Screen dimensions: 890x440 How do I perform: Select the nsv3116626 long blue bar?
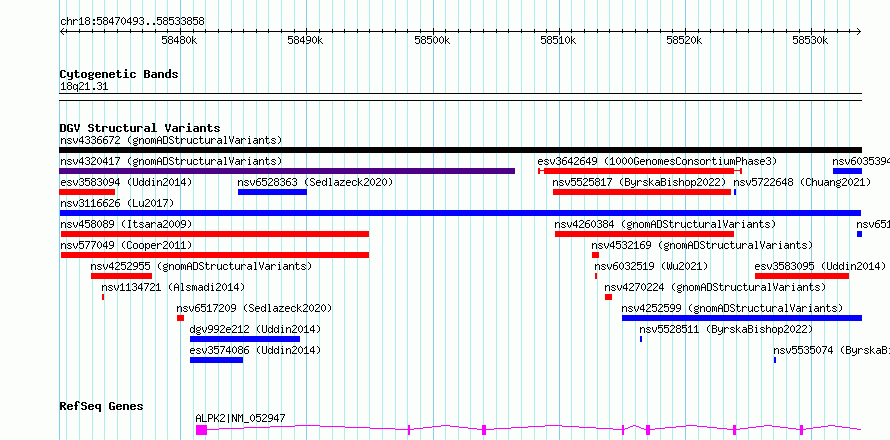pyautogui.click(x=460, y=213)
